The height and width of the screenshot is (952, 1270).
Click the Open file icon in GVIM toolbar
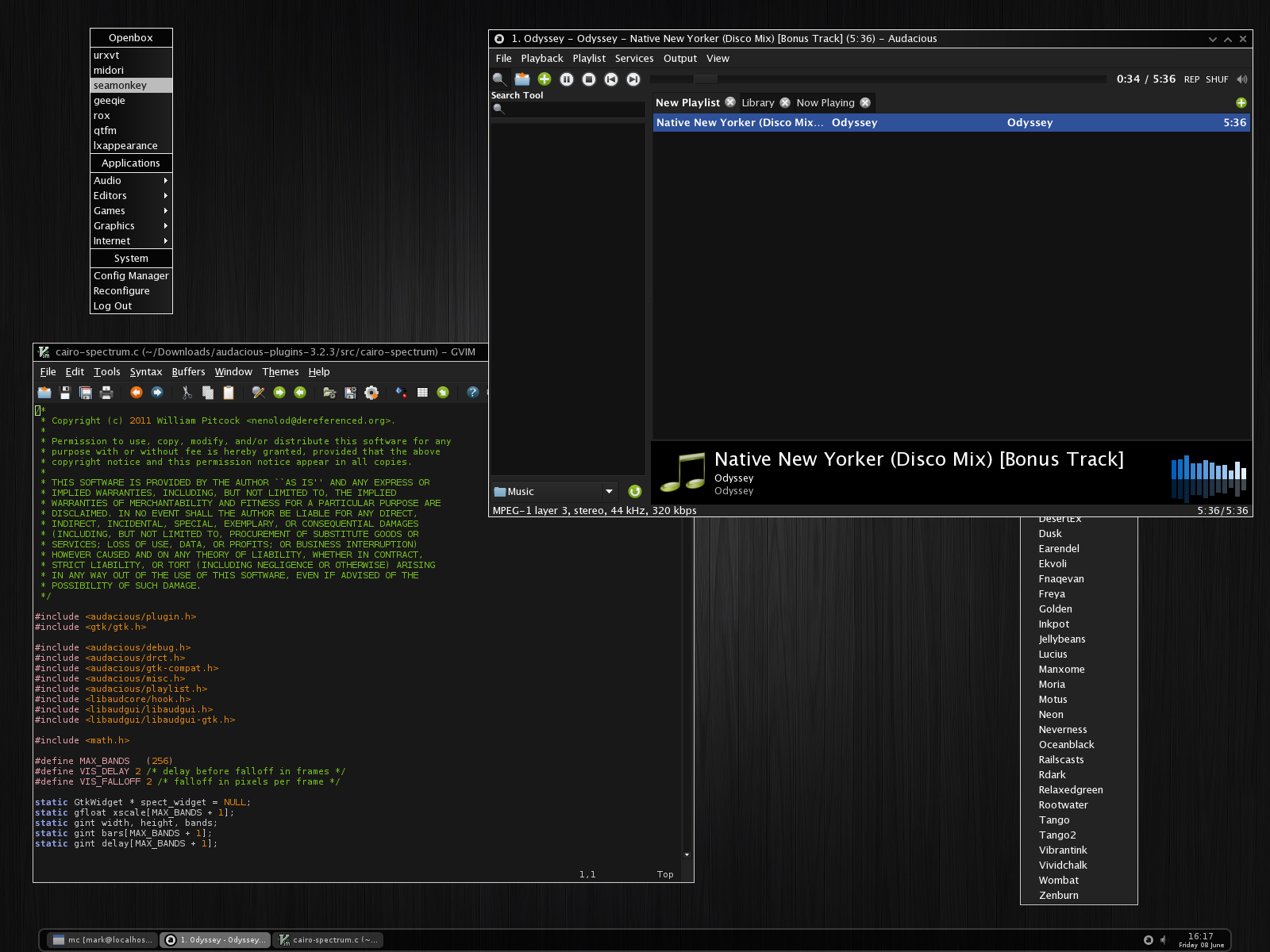click(x=44, y=392)
